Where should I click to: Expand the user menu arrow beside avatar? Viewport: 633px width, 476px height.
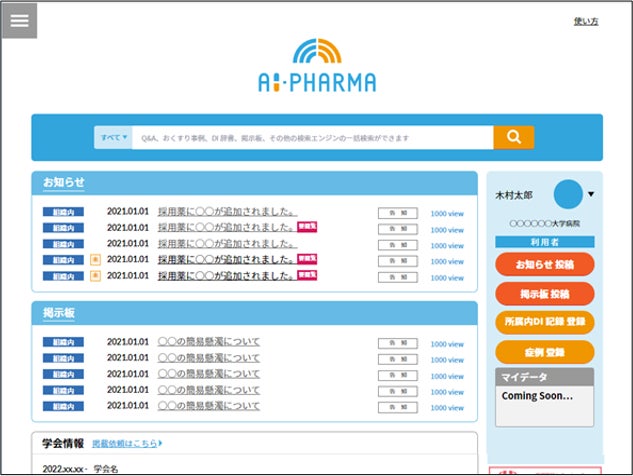click(x=591, y=194)
